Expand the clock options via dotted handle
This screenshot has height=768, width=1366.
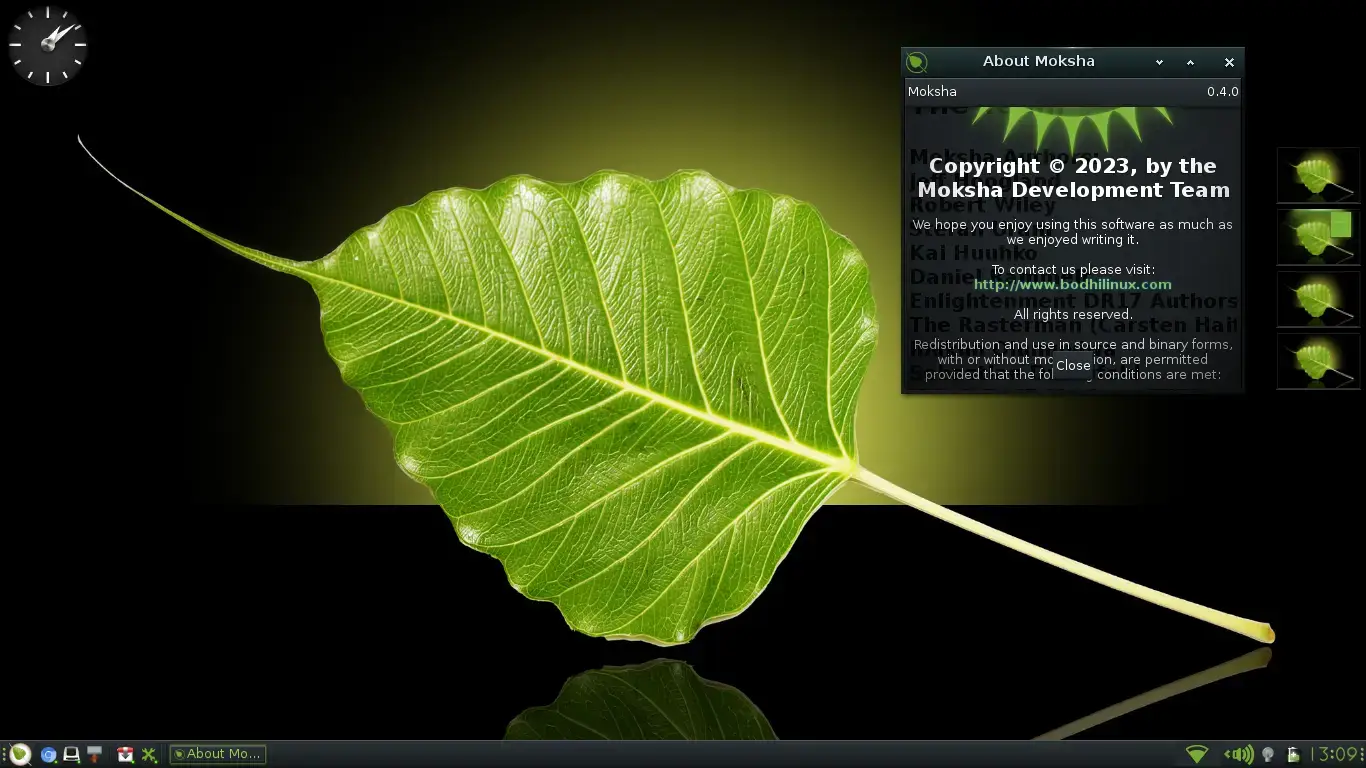point(1362,754)
